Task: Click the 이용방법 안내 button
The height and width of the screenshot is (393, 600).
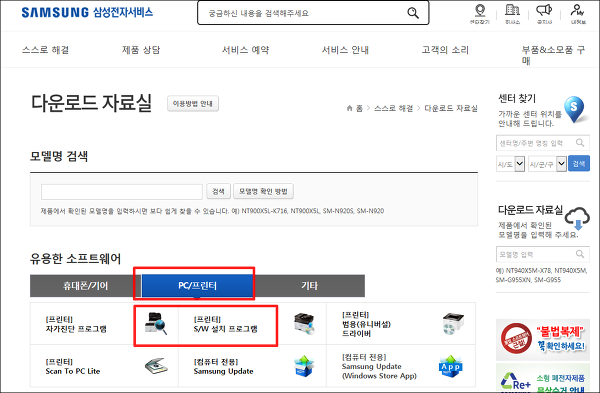Action: (193, 103)
